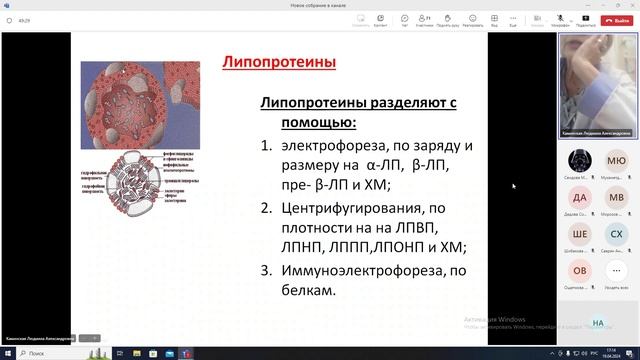The width and height of the screenshot is (640, 360).
Task: Select participant with initials МВ
Action: click(x=616, y=198)
